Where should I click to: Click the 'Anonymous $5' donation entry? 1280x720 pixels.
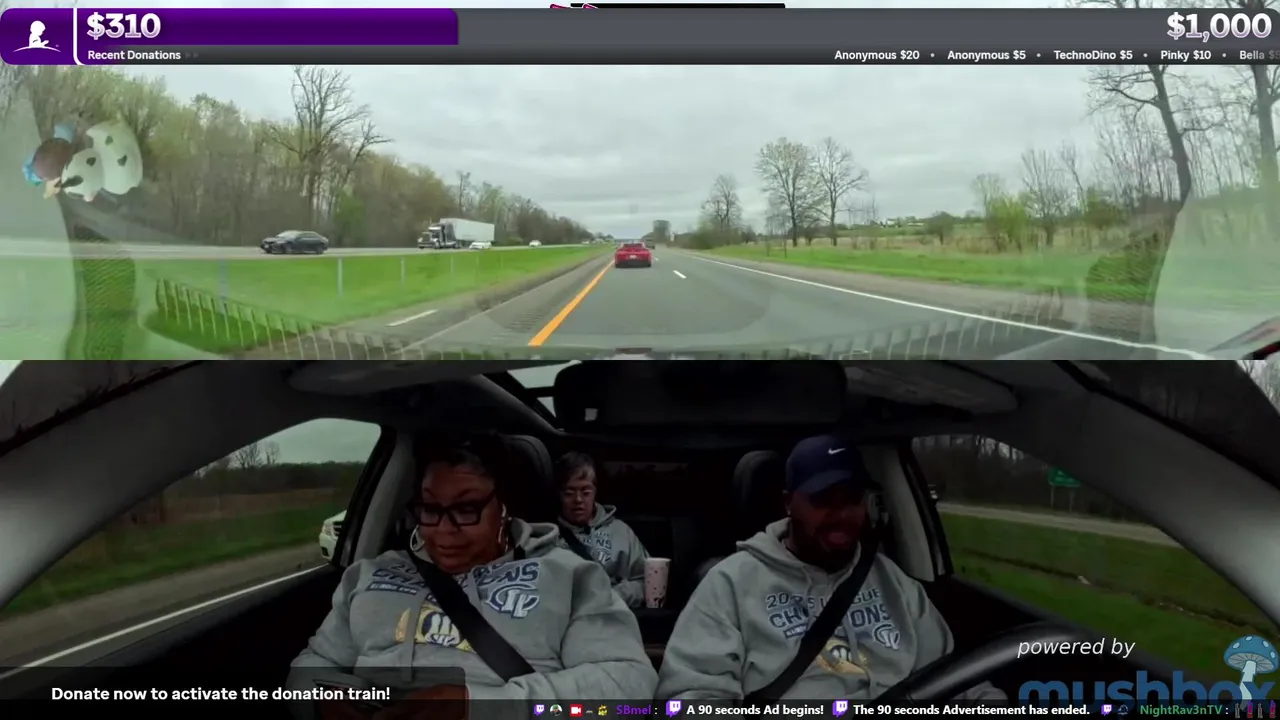986,55
